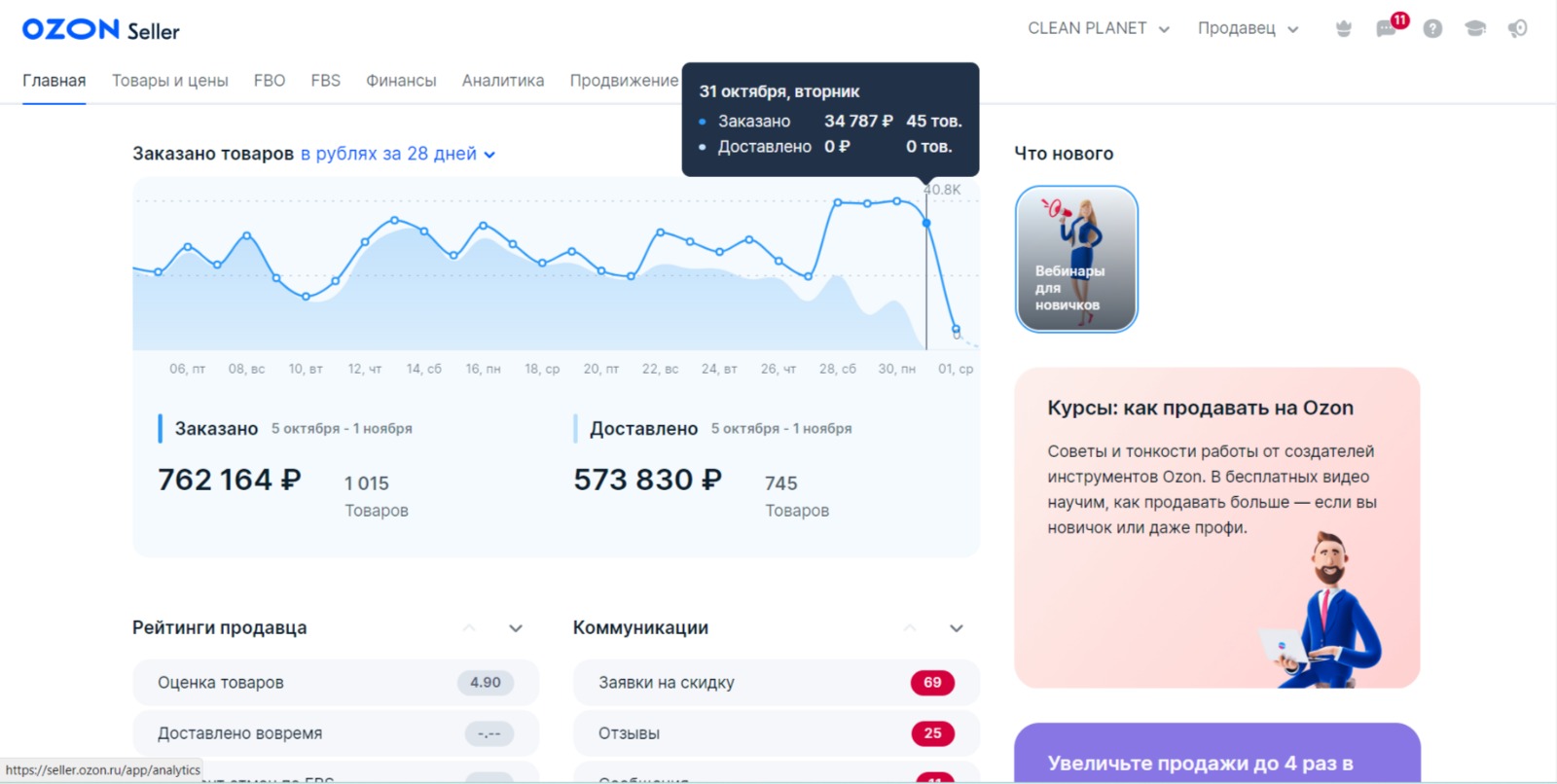Viewport: 1557px width, 784px height.
Task: Switch to Главная tab
Action: point(54,81)
